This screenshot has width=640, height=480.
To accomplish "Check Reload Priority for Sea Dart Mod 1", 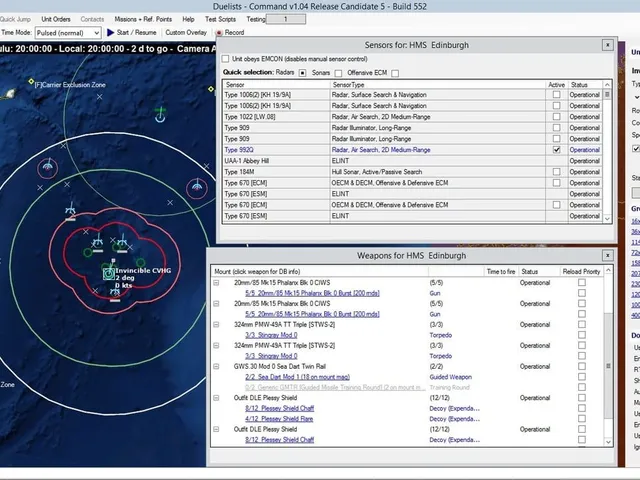I will 582,377.
